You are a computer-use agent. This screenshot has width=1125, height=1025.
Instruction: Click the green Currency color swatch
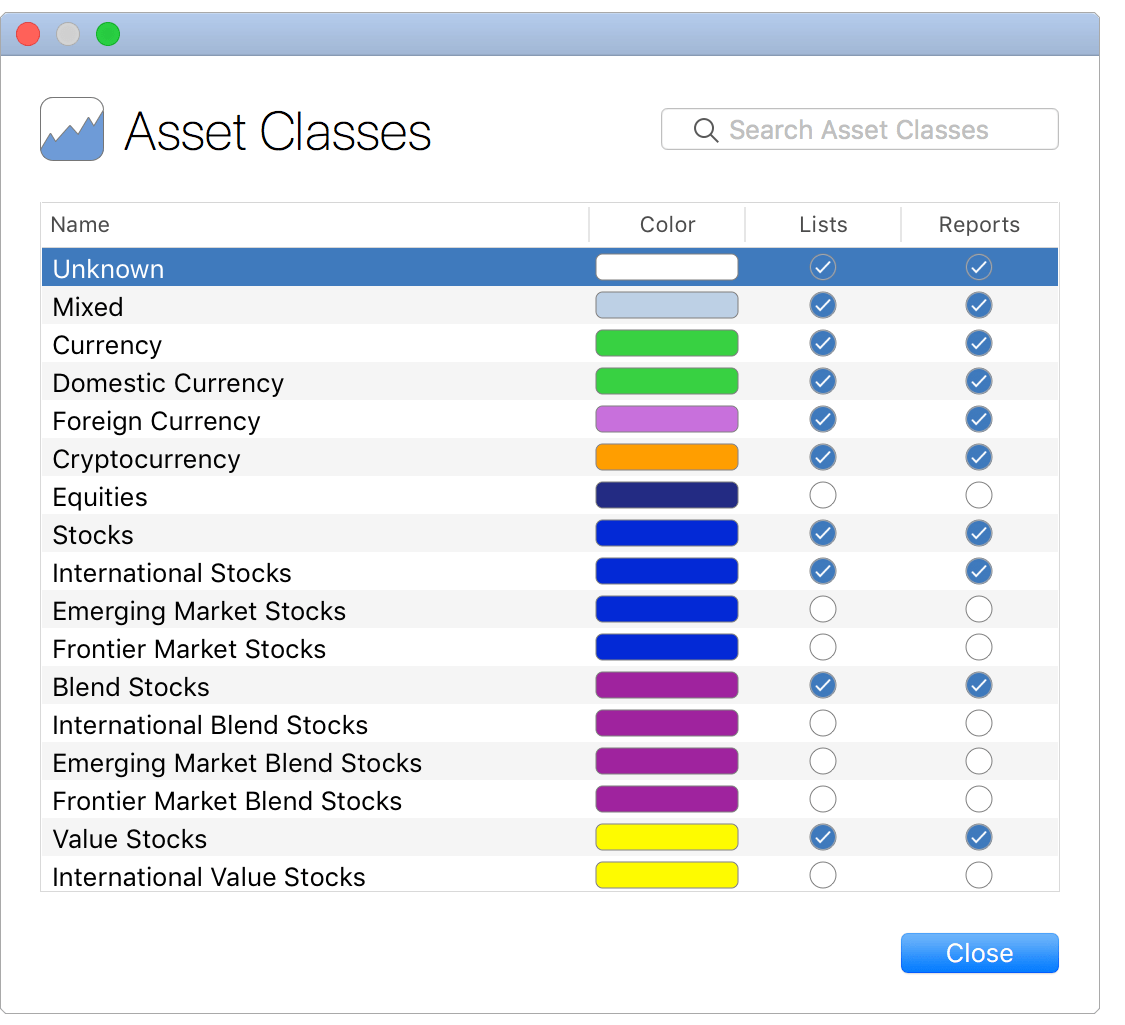(666, 343)
